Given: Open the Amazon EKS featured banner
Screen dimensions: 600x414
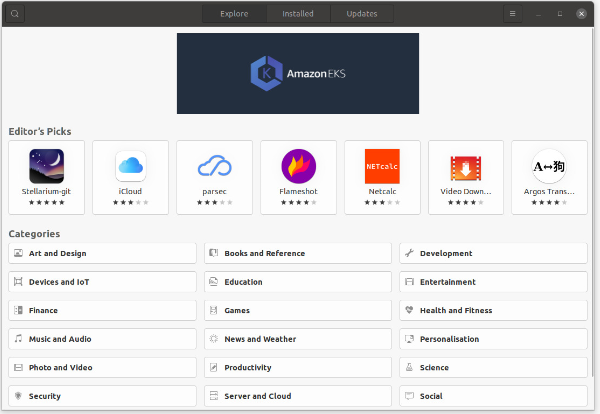Looking at the screenshot, I should (298, 73).
